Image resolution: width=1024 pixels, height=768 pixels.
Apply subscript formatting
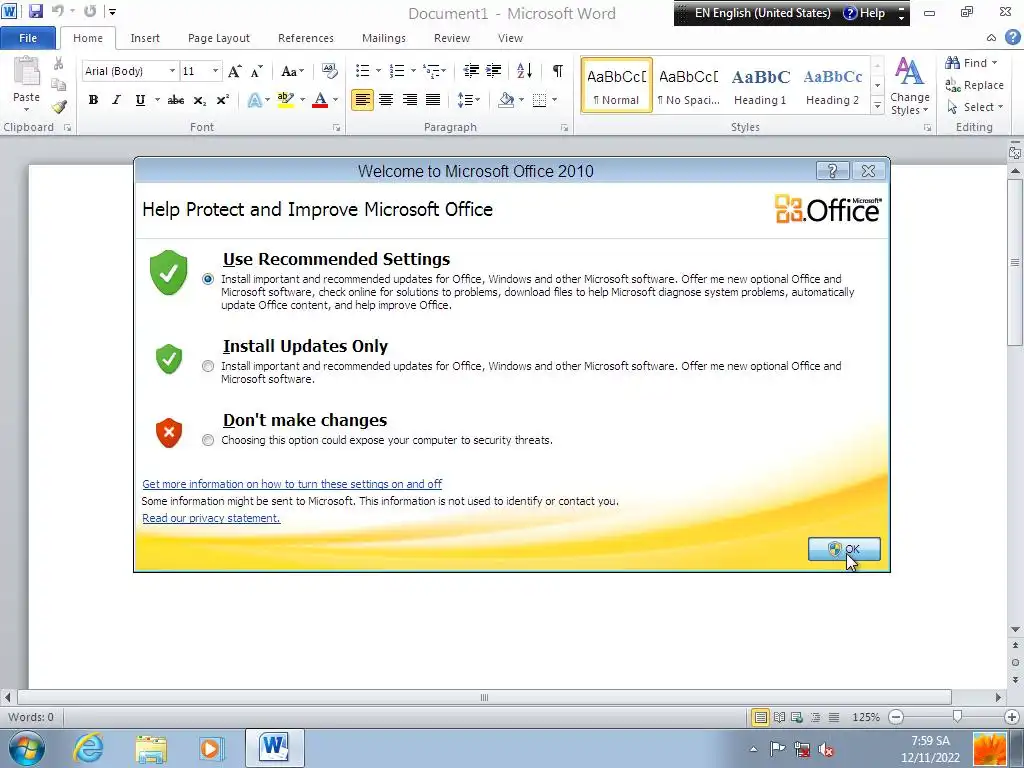[200, 100]
